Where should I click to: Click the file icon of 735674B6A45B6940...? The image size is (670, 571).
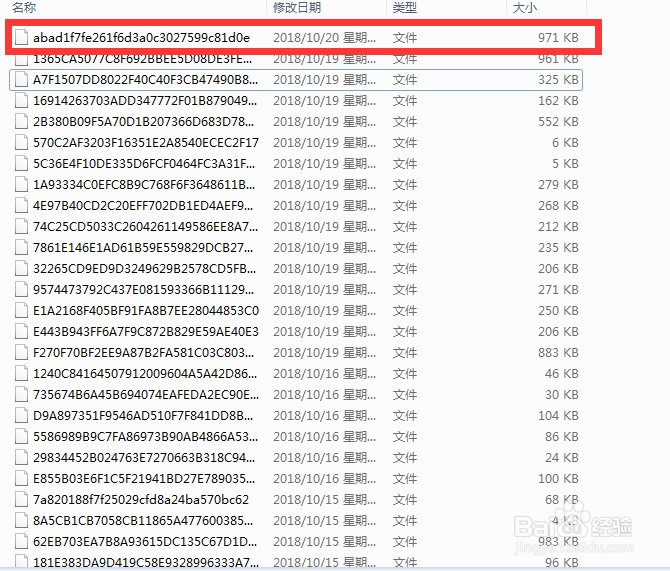(x=21, y=394)
